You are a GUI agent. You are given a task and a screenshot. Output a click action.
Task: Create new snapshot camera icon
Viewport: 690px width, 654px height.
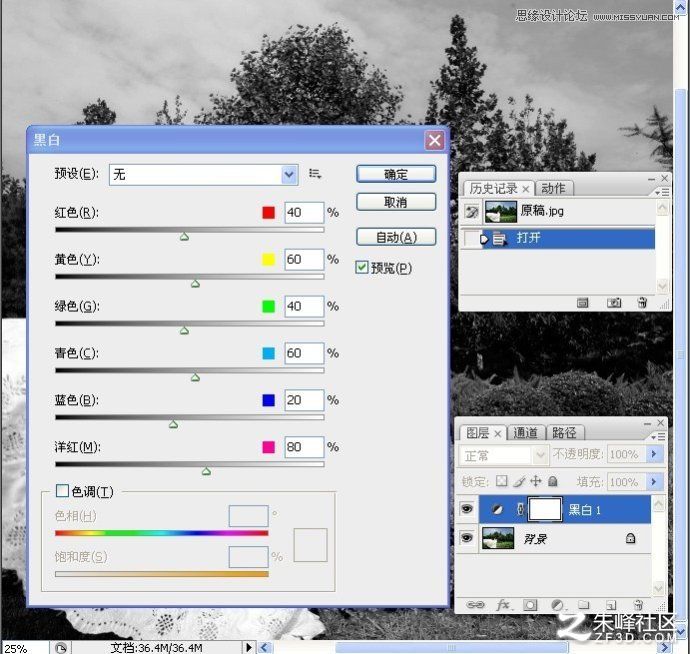[614, 302]
